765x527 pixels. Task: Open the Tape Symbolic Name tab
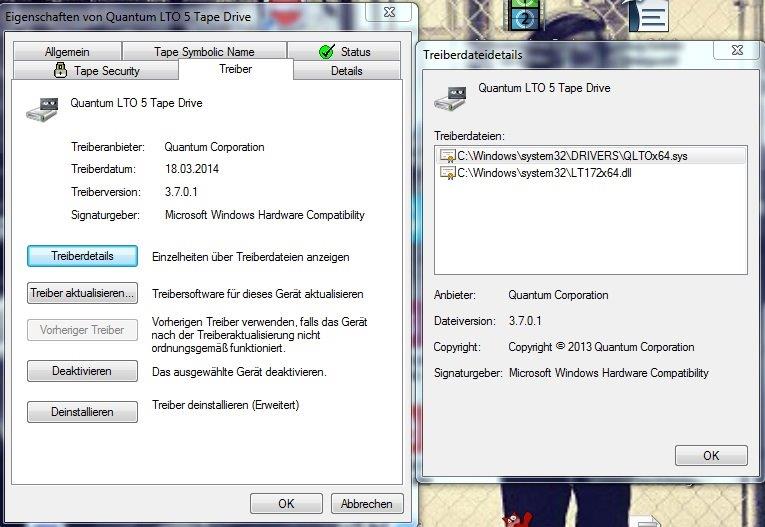tap(204, 51)
